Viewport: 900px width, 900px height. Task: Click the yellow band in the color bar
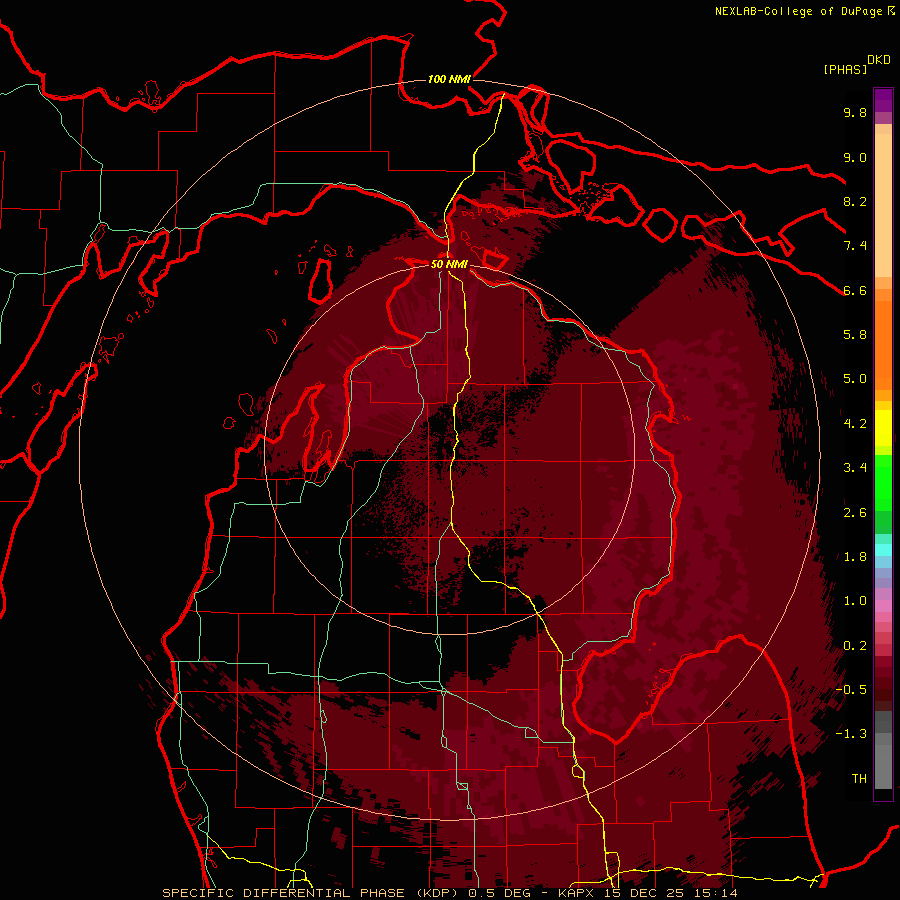point(883,428)
